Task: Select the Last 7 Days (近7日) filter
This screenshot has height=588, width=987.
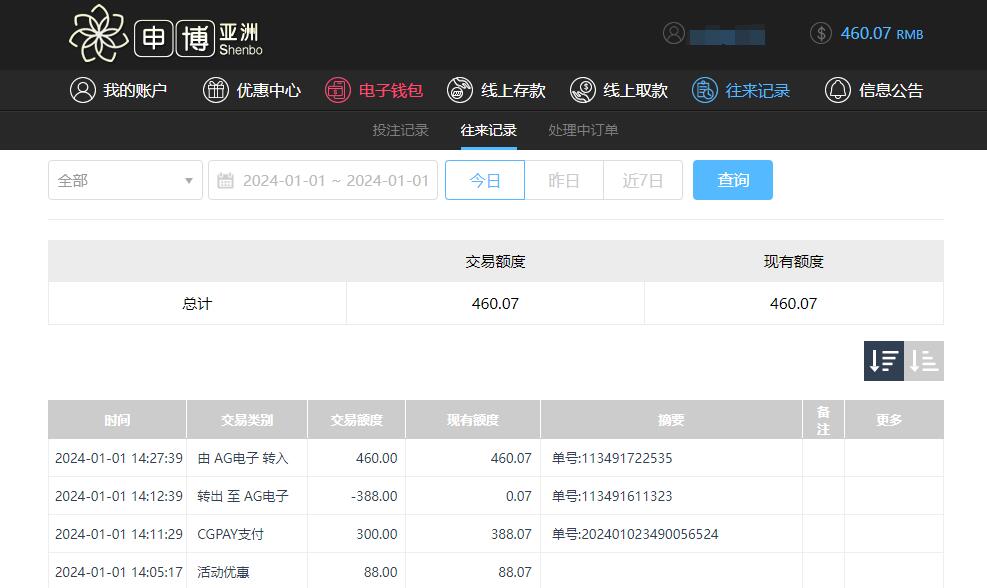Action: 643,180
